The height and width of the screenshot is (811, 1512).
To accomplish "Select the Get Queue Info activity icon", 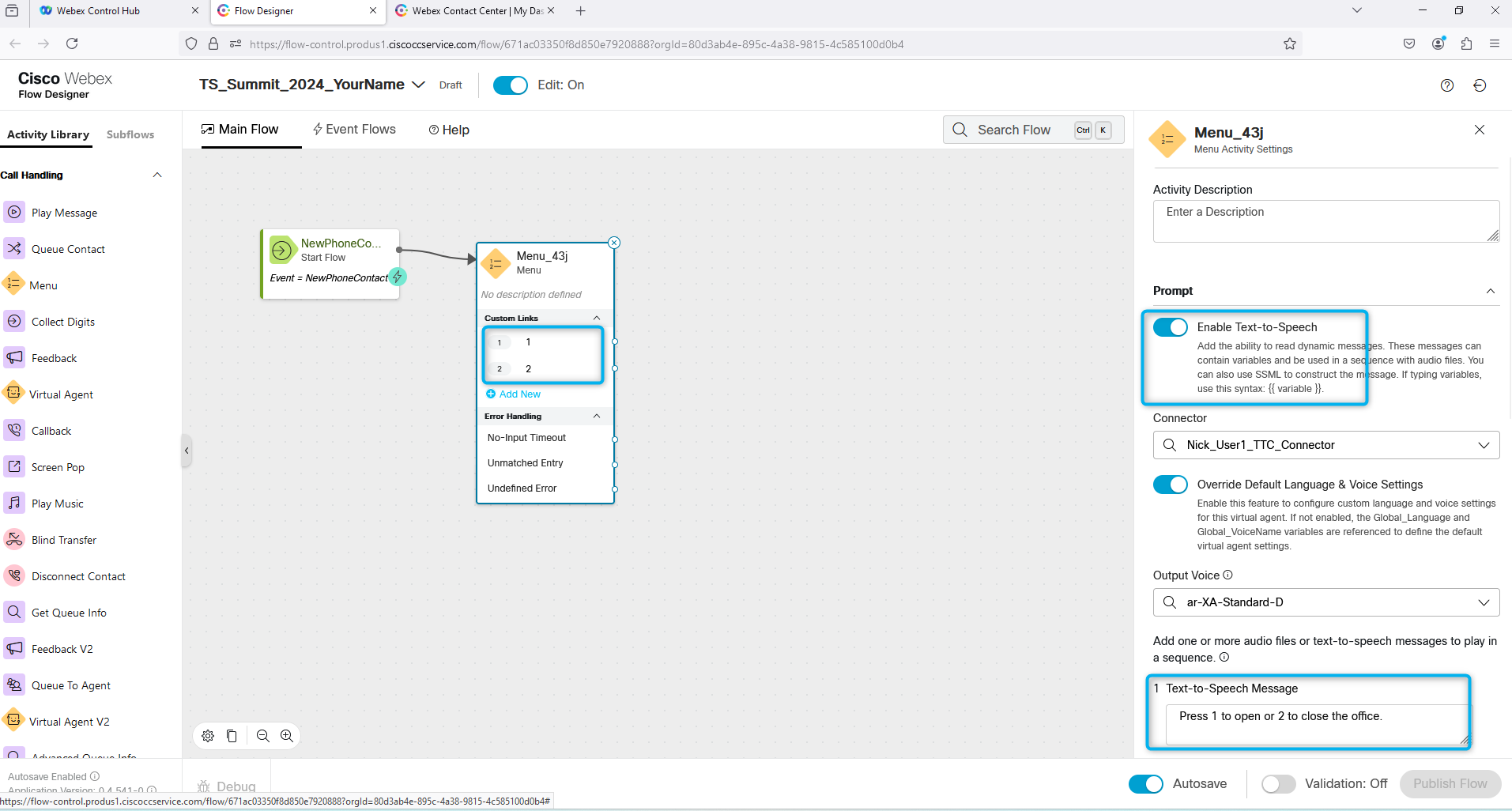I will pos(14,612).
